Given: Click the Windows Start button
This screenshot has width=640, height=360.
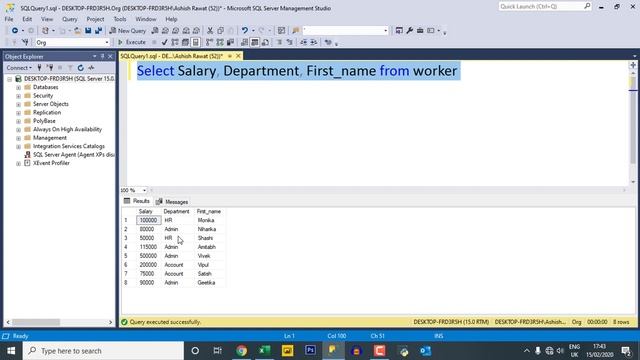Looking at the screenshot, I should [x=11, y=351].
